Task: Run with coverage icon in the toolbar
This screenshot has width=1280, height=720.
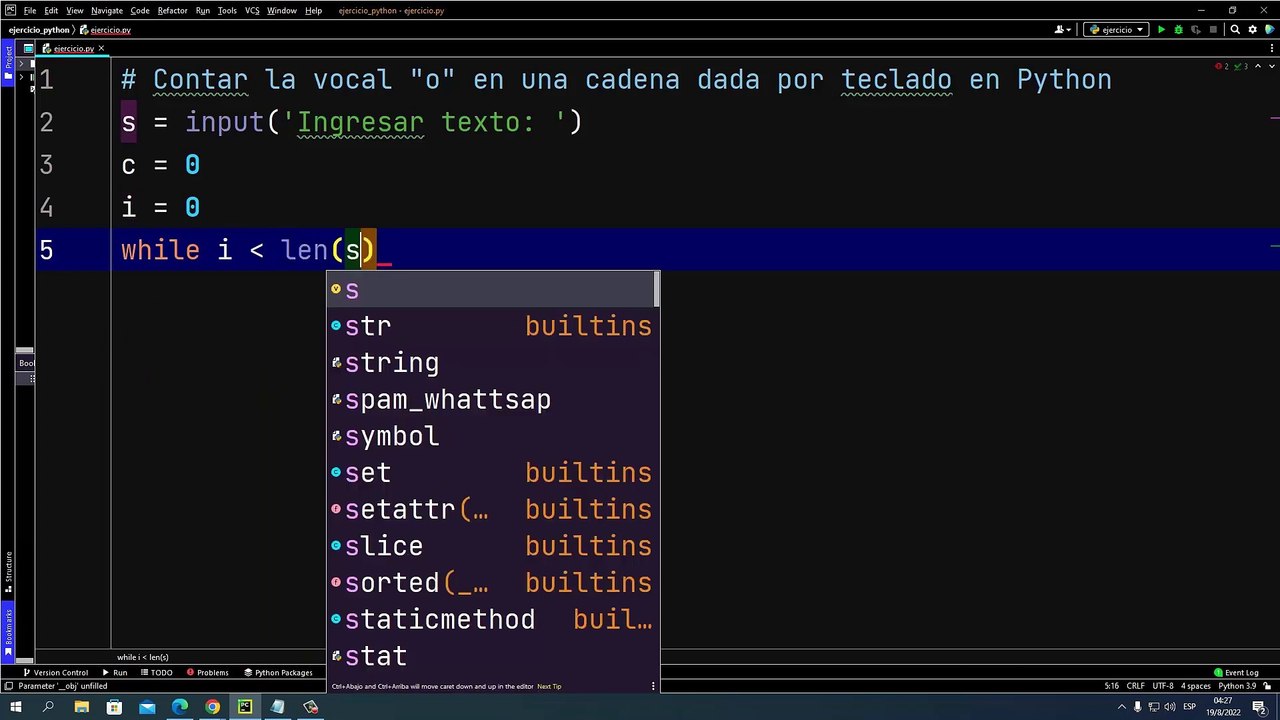Action: click(1195, 30)
